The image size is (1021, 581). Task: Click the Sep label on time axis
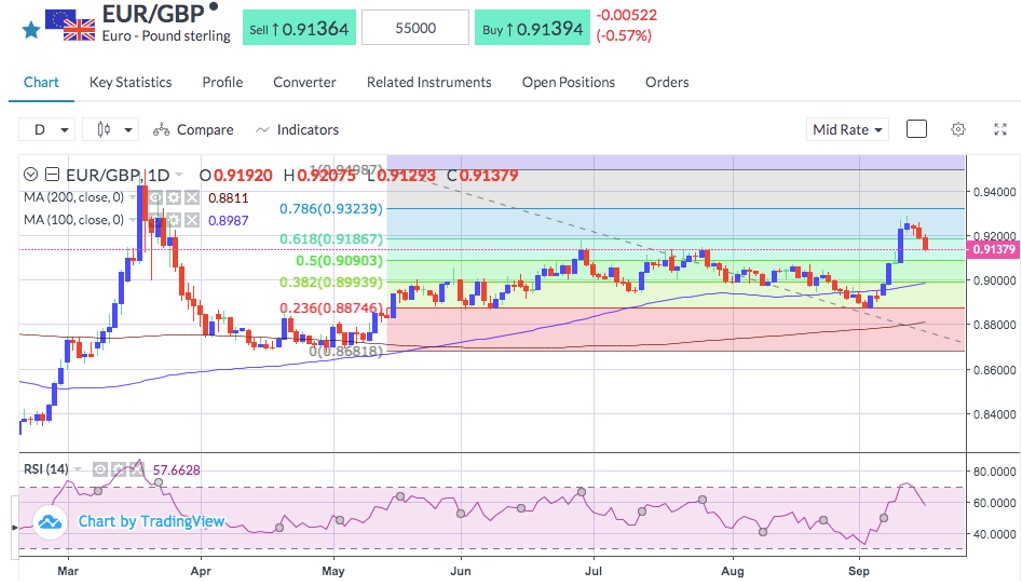point(859,571)
